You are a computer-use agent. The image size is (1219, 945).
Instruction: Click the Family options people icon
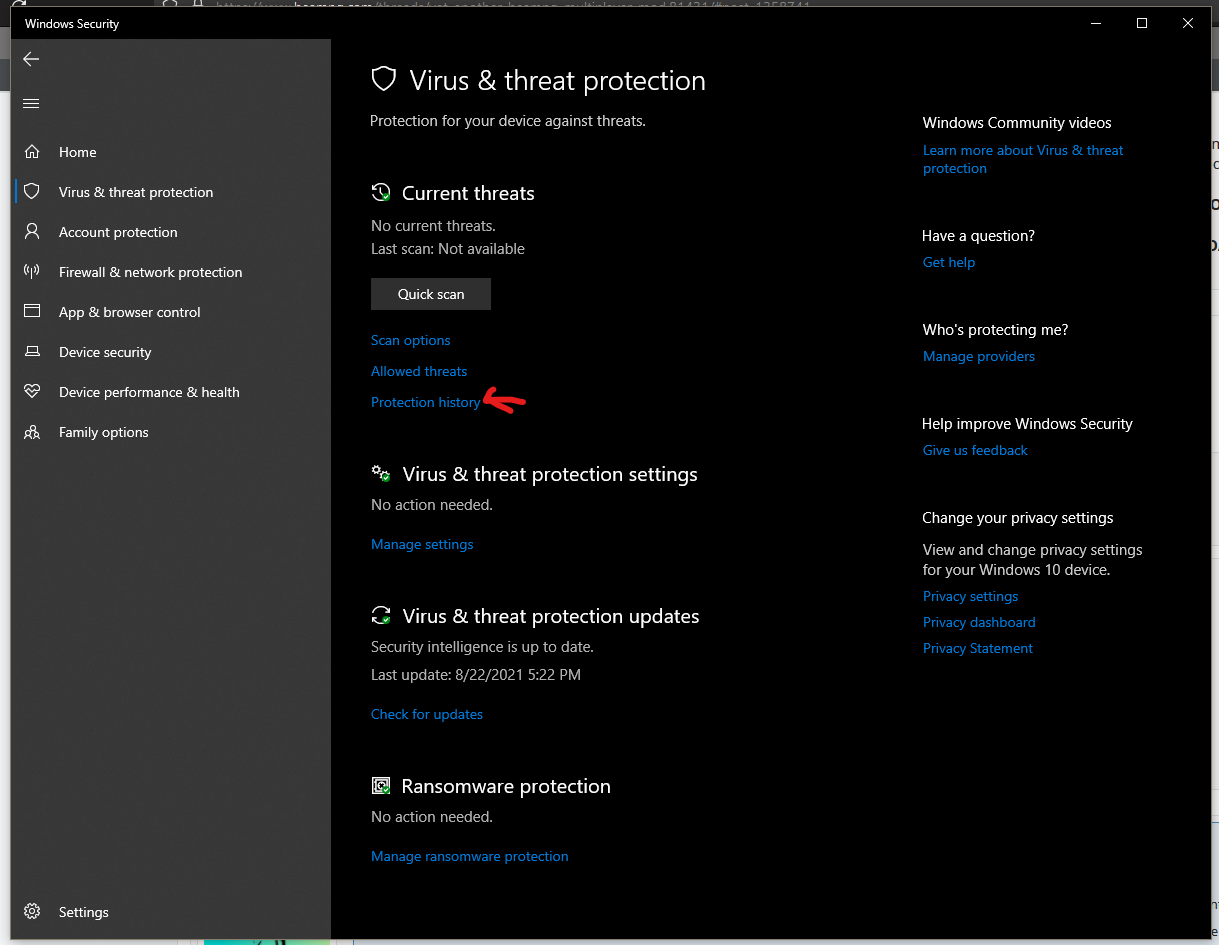point(32,432)
